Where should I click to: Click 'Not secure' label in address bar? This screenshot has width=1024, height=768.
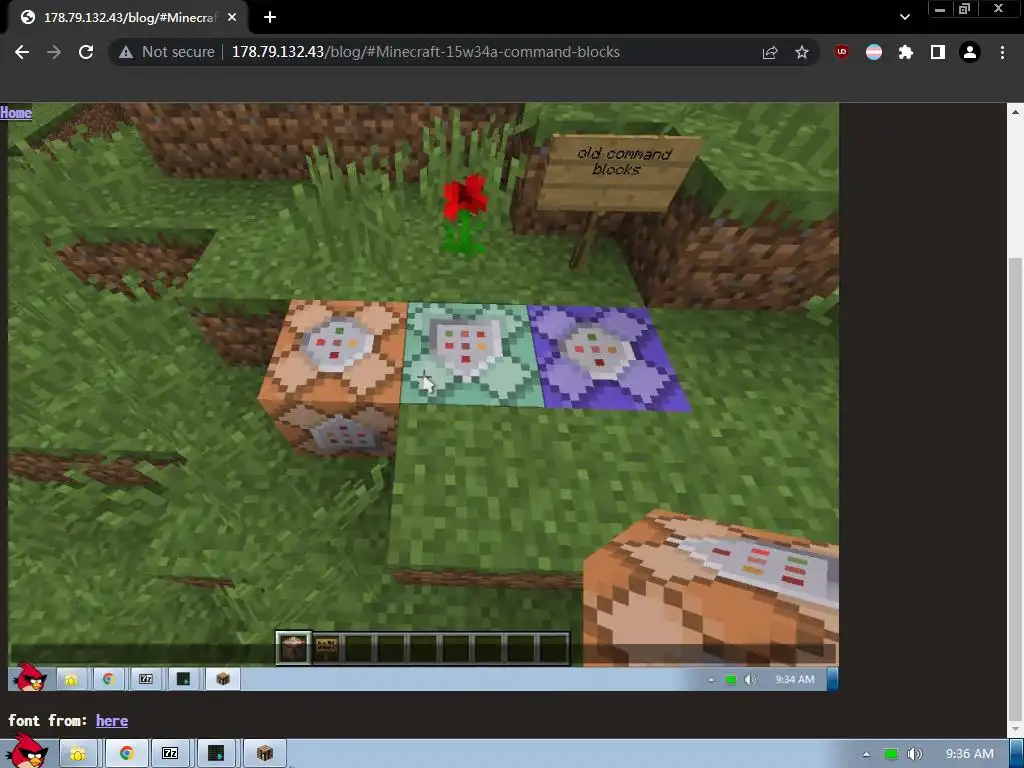(x=178, y=52)
